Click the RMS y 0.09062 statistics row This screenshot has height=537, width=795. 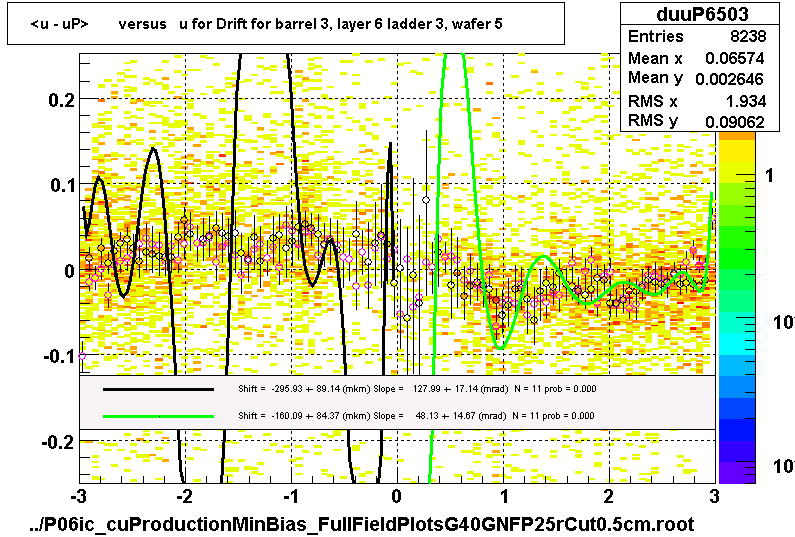pyautogui.click(x=697, y=121)
